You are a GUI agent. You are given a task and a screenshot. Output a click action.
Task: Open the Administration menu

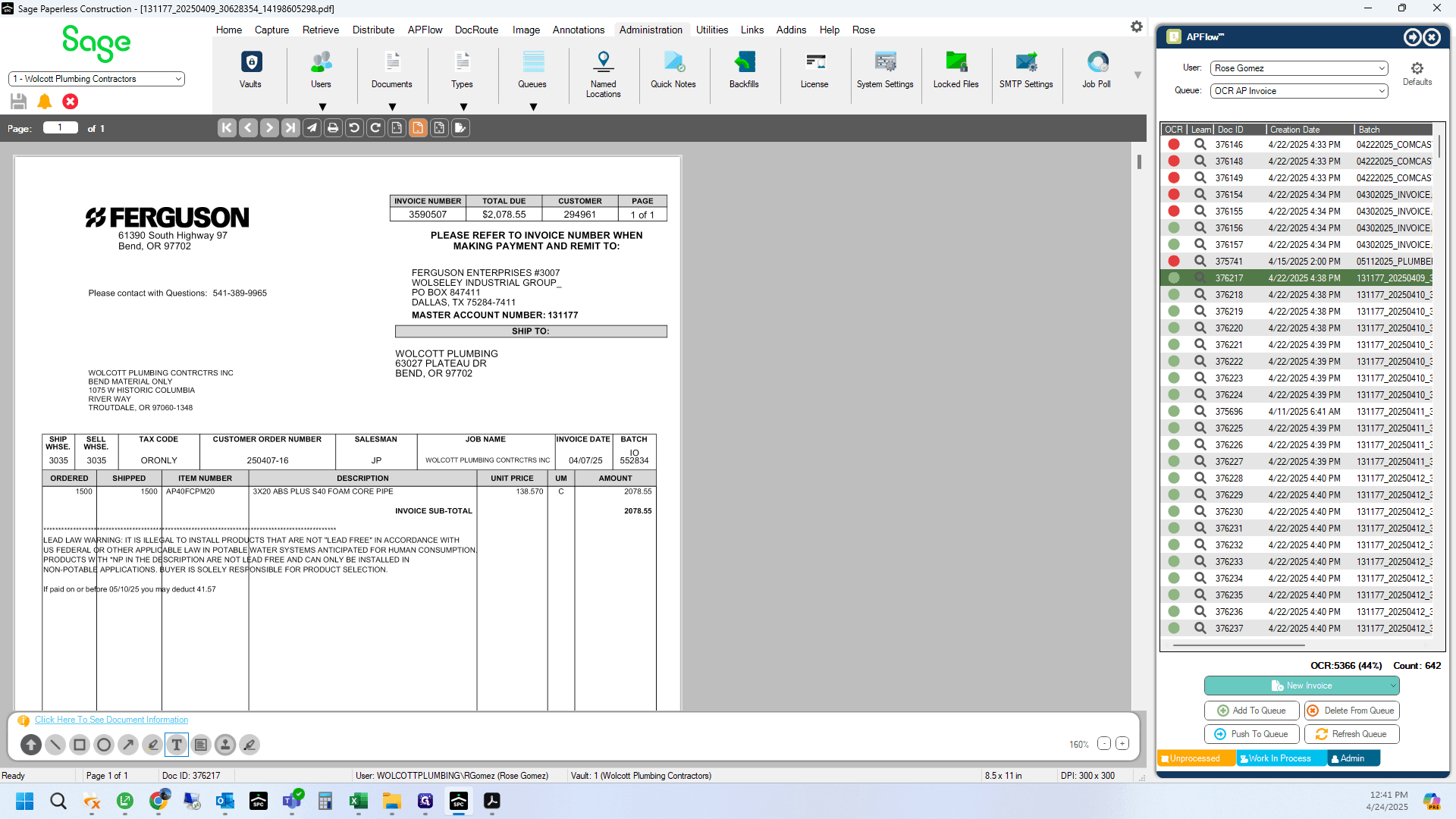pos(651,30)
